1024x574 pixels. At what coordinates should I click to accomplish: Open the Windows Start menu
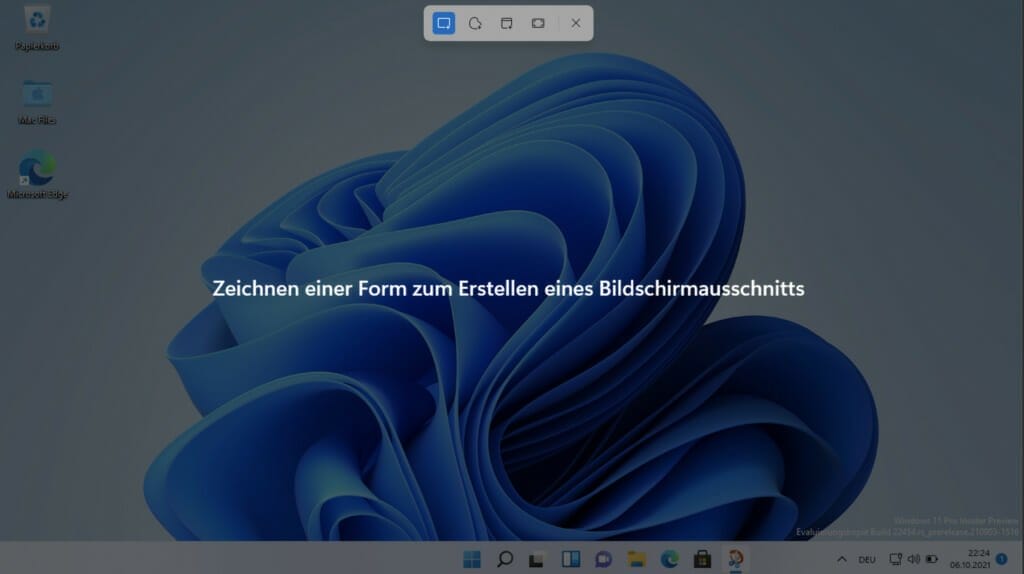click(472, 559)
